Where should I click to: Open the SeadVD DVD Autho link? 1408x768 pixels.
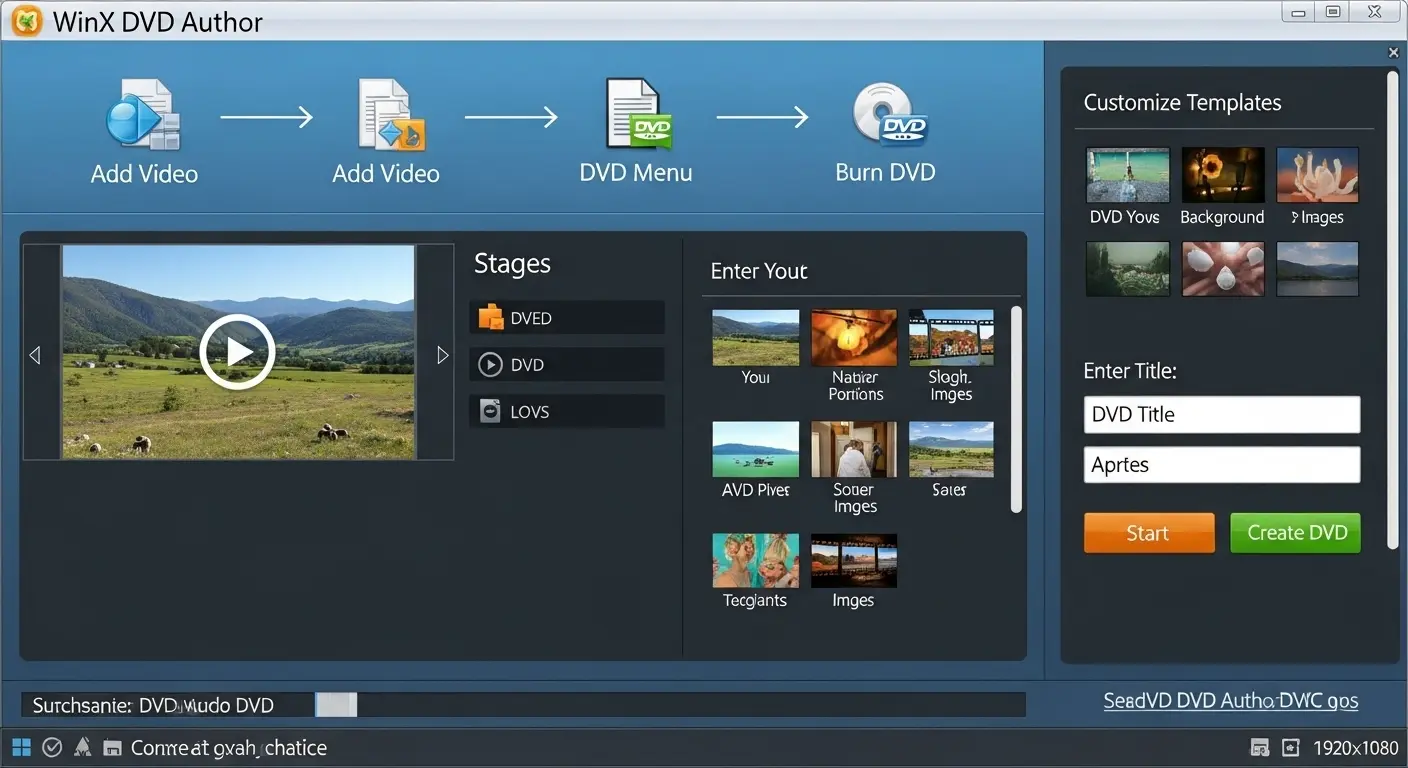(x=1230, y=701)
